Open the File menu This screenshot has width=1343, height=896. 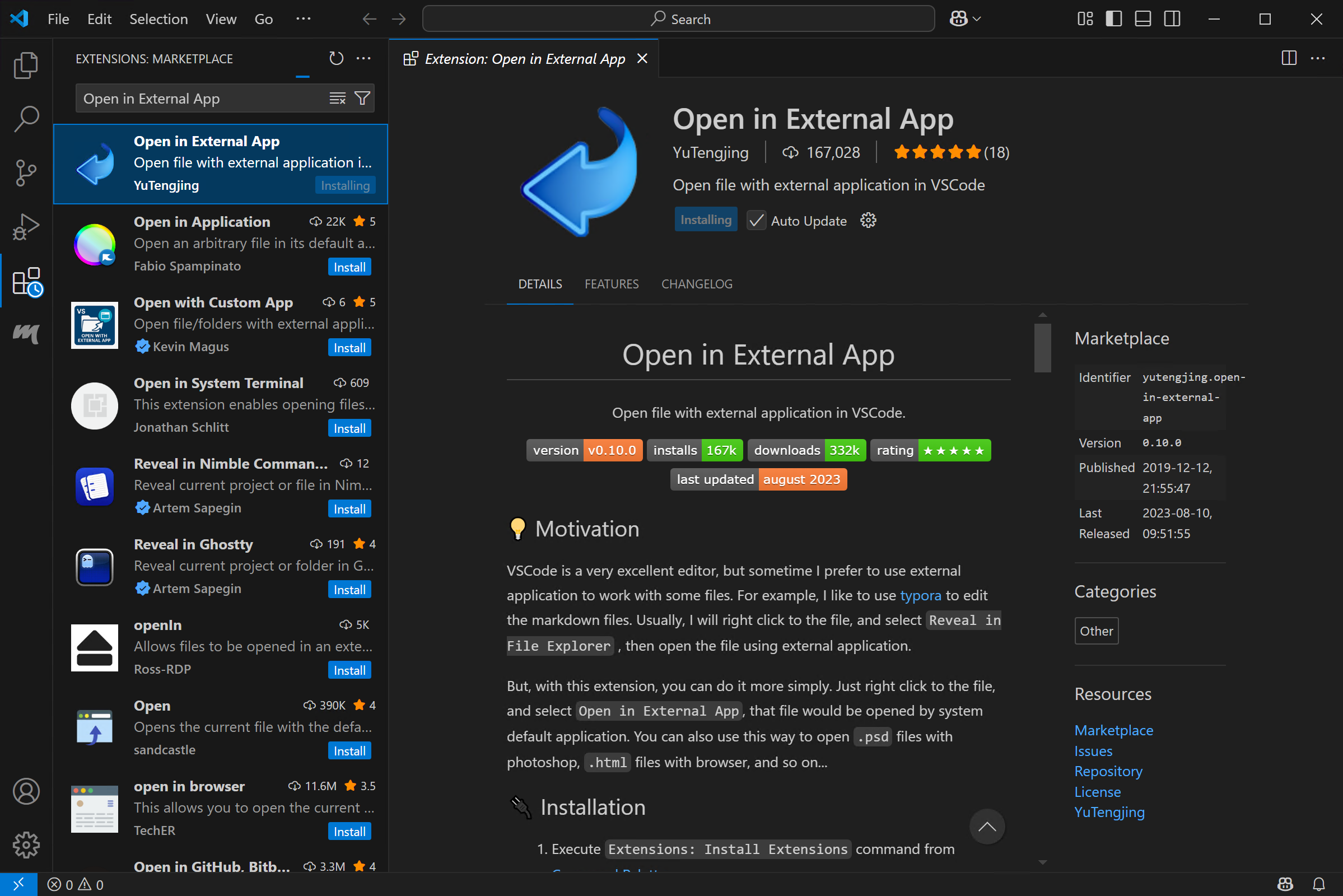[58, 19]
